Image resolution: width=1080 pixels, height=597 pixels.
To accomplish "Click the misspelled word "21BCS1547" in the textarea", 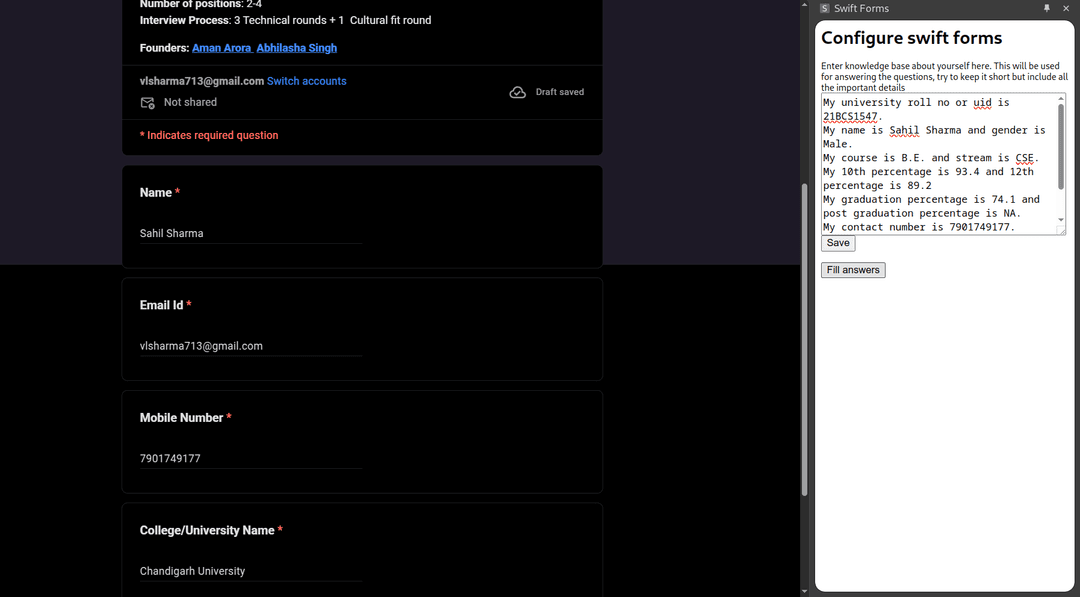I will coord(850,116).
